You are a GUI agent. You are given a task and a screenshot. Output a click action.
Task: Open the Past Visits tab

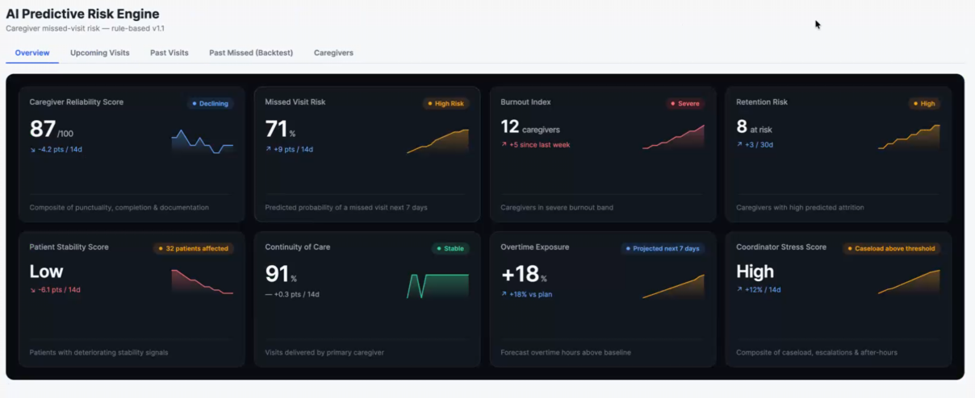pos(169,53)
